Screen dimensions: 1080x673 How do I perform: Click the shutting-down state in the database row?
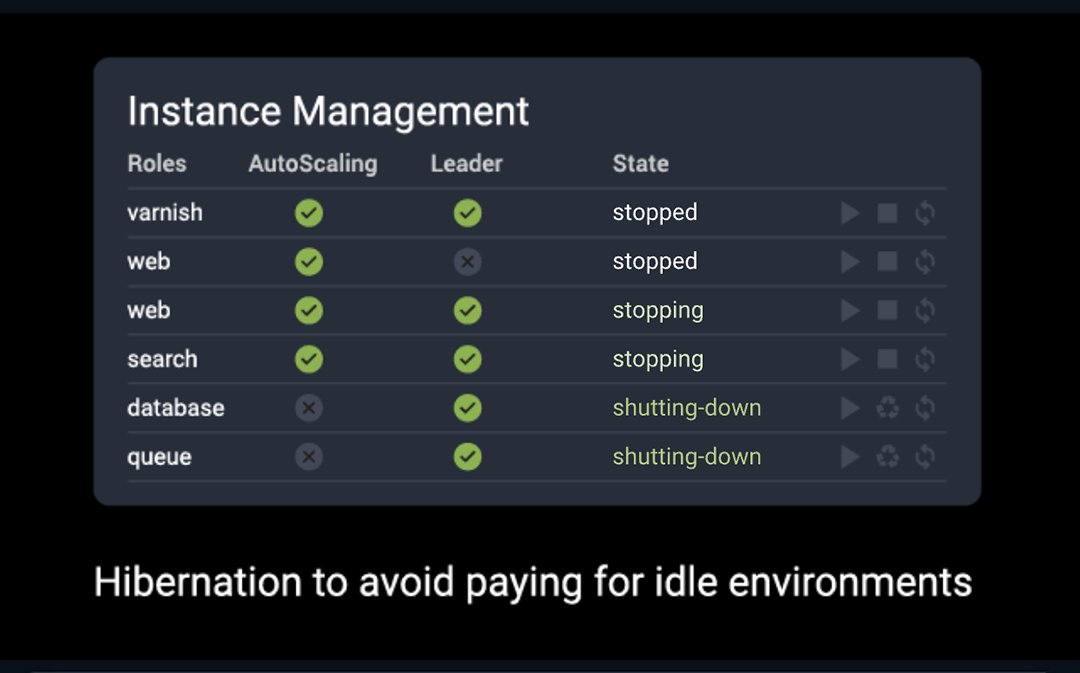pos(687,408)
